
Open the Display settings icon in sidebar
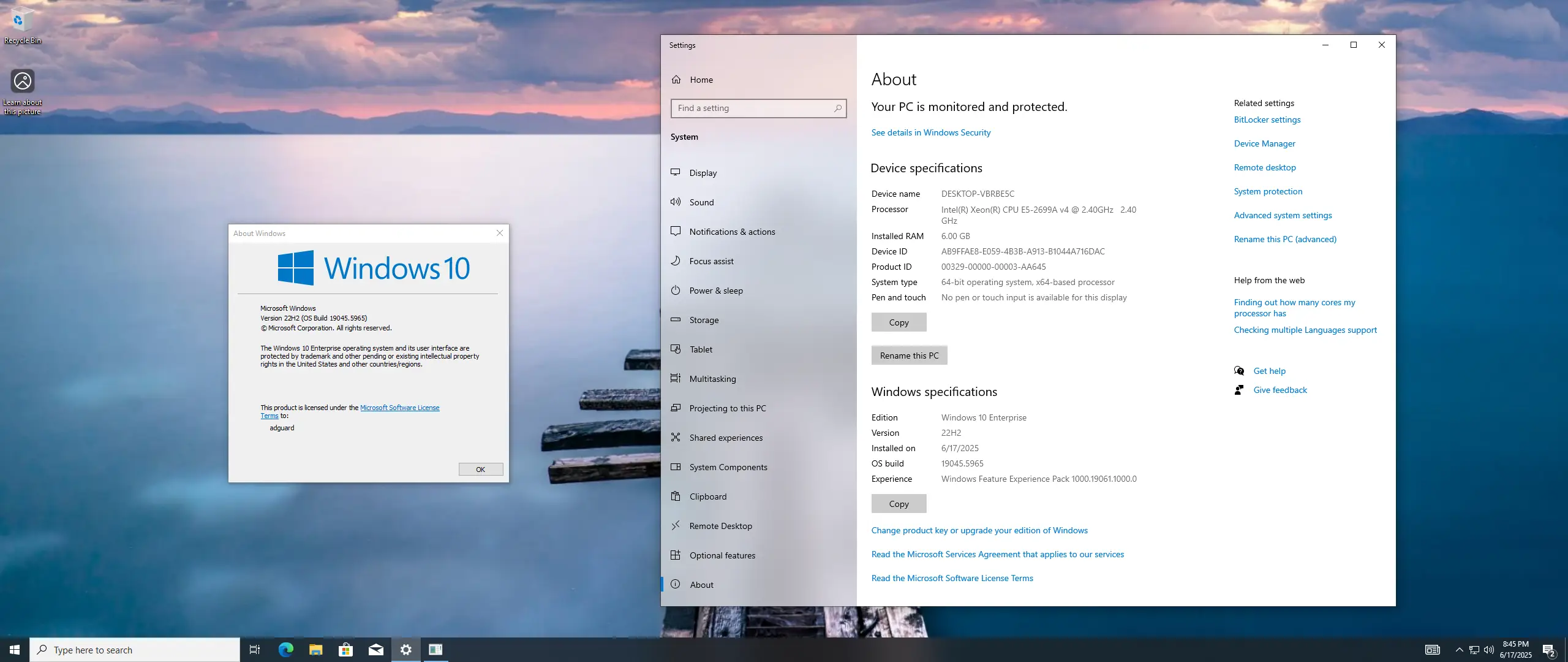coord(676,172)
